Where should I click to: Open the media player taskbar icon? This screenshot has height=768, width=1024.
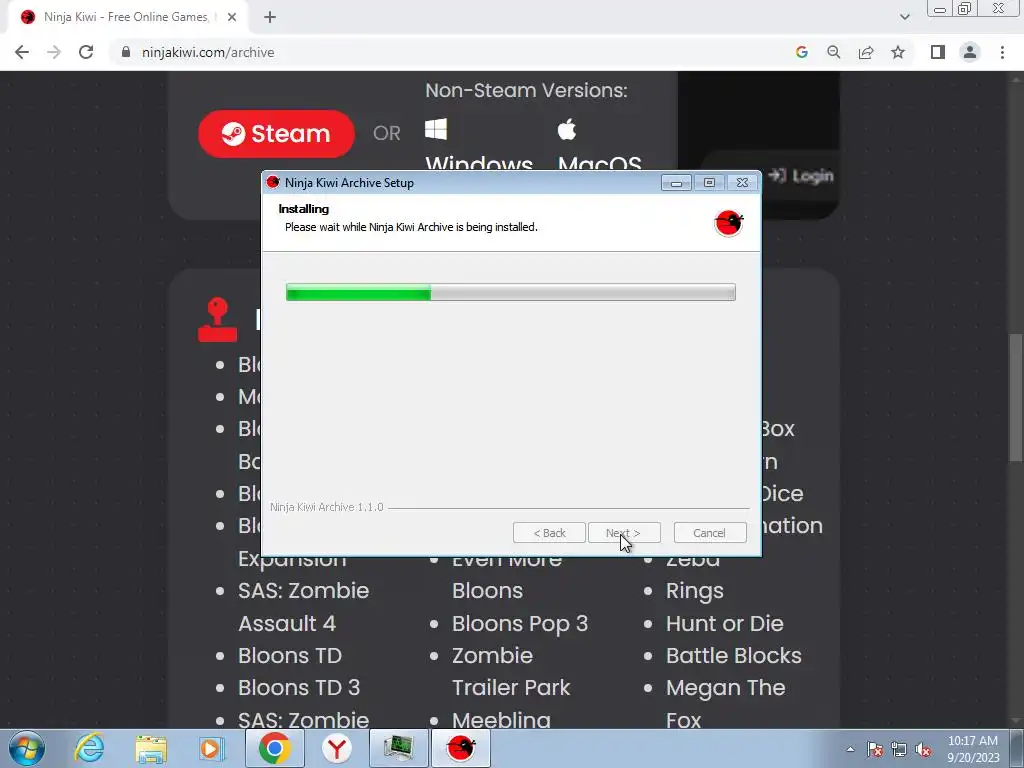point(212,748)
